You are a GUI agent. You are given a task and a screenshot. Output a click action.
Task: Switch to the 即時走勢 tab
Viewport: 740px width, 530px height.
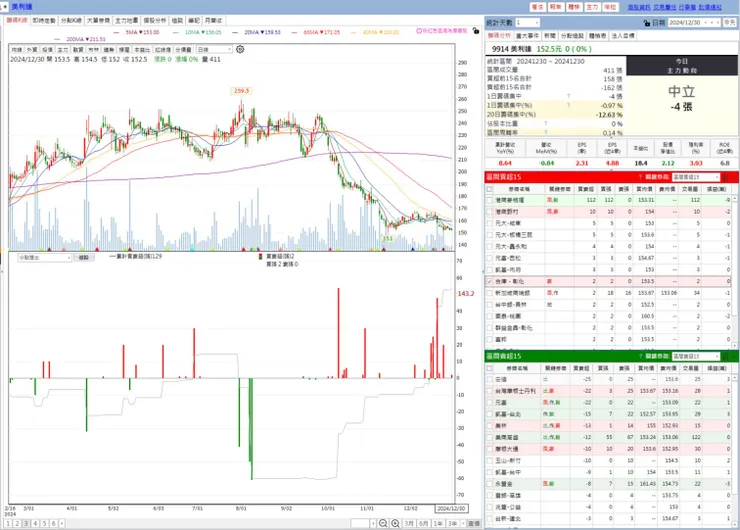coord(44,20)
